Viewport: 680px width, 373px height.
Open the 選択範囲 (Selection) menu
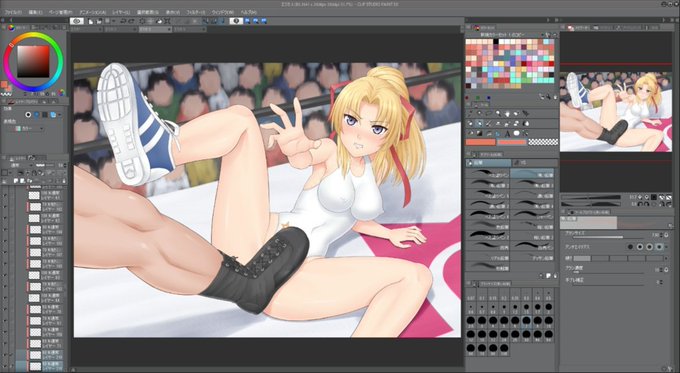pyautogui.click(x=147, y=12)
